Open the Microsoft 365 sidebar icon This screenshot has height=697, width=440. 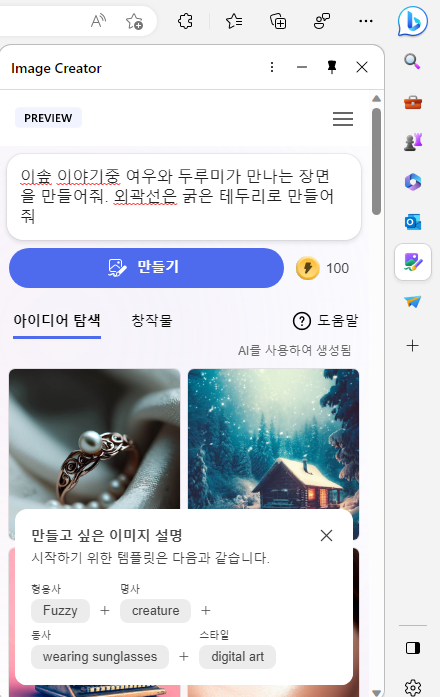413,182
